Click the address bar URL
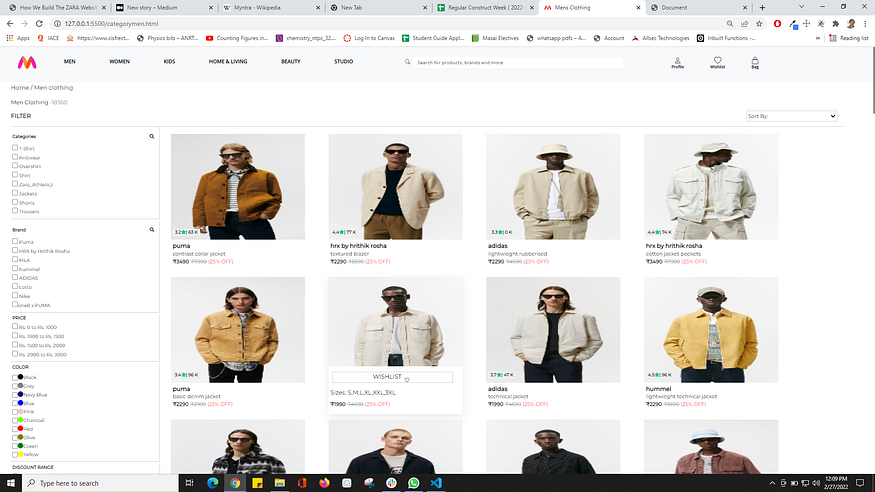Image resolution: width=875 pixels, height=492 pixels. 112,23
